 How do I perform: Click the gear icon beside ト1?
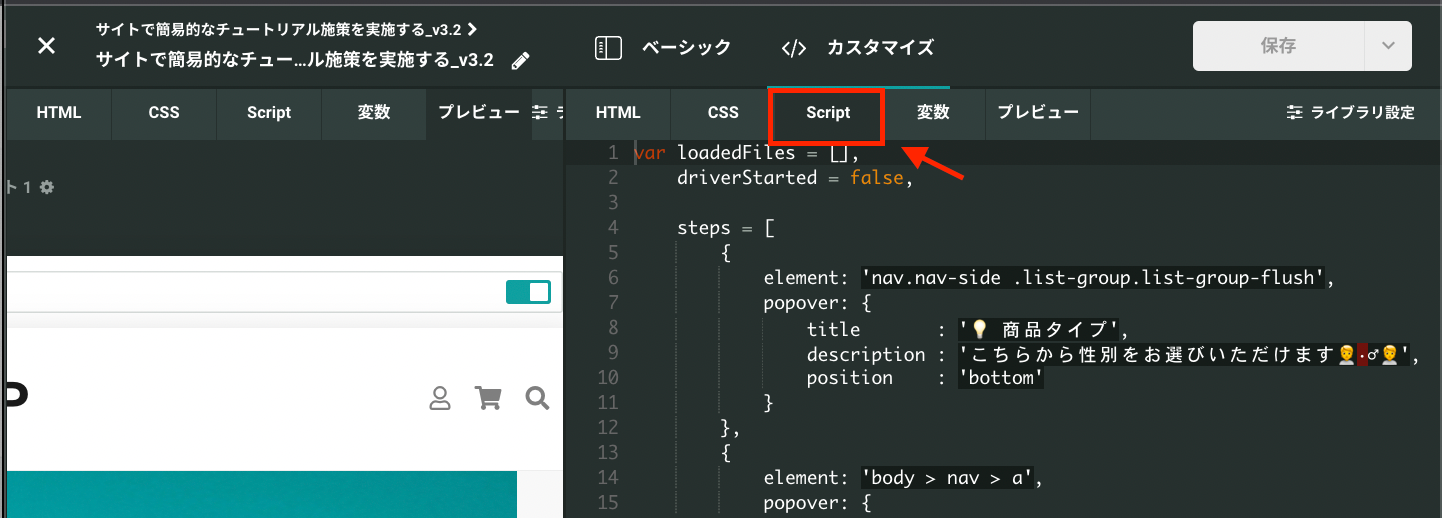(x=47, y=187)
